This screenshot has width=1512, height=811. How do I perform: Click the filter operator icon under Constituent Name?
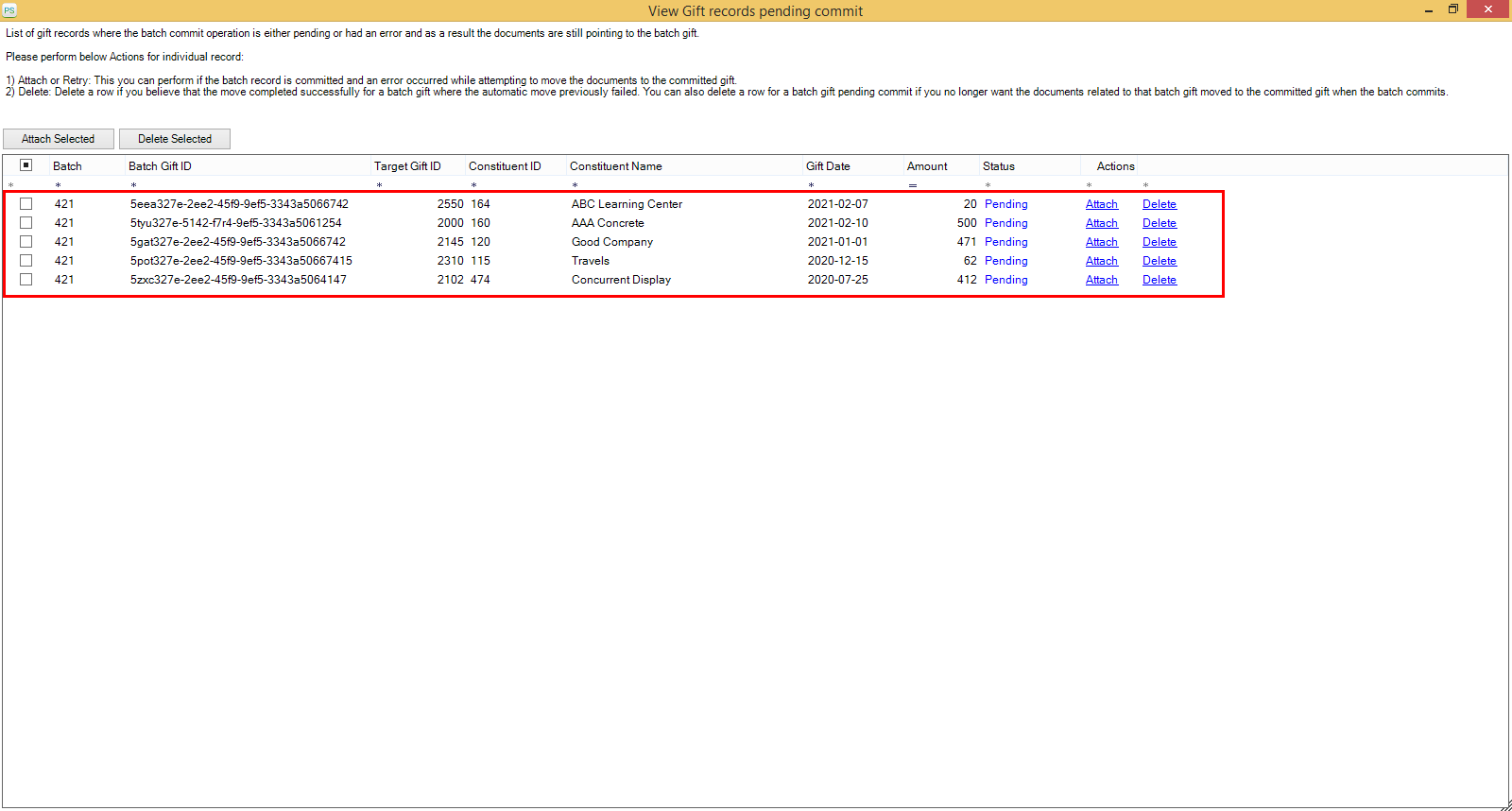575,185
